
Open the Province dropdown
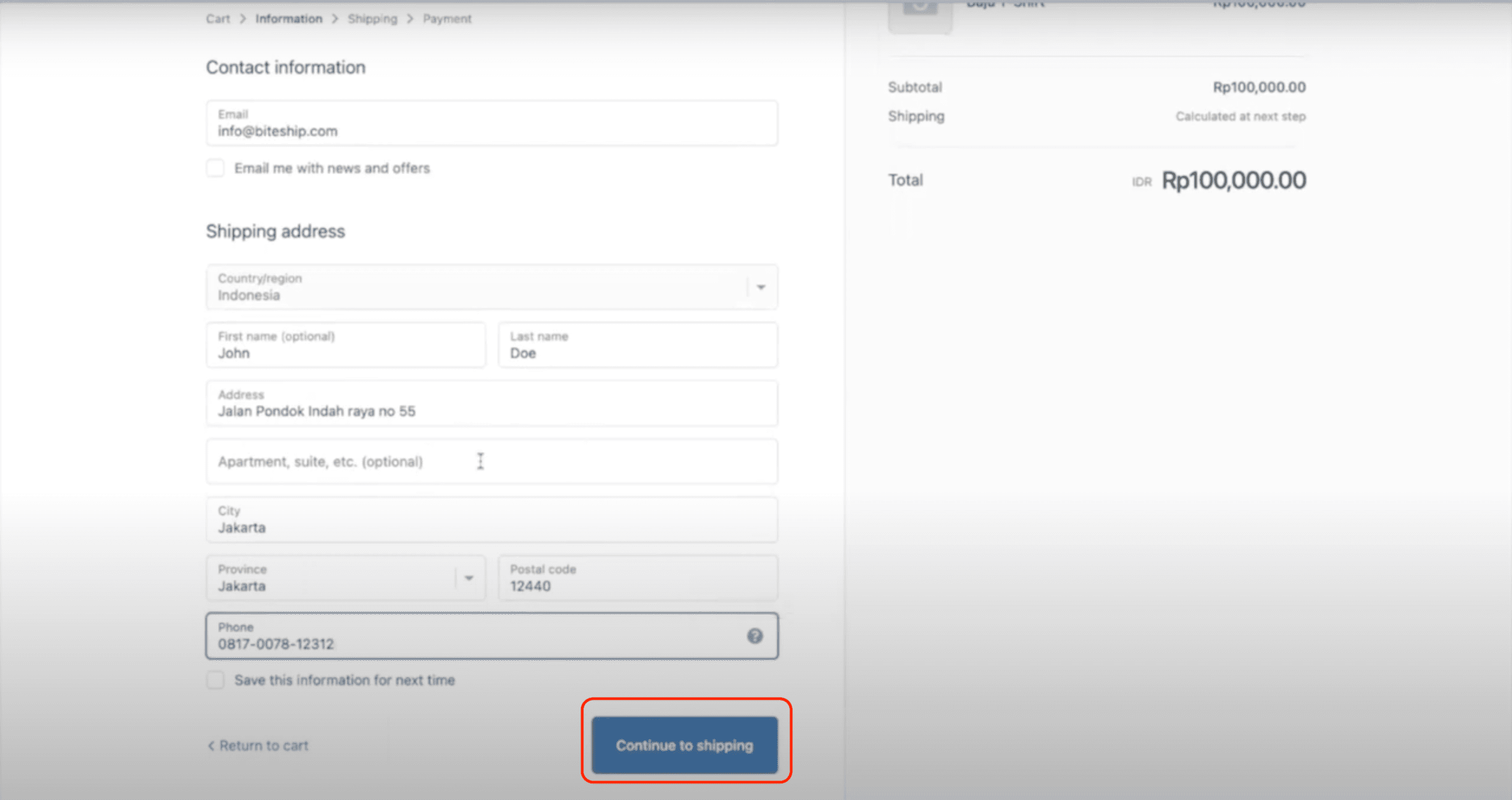point(346,577)
